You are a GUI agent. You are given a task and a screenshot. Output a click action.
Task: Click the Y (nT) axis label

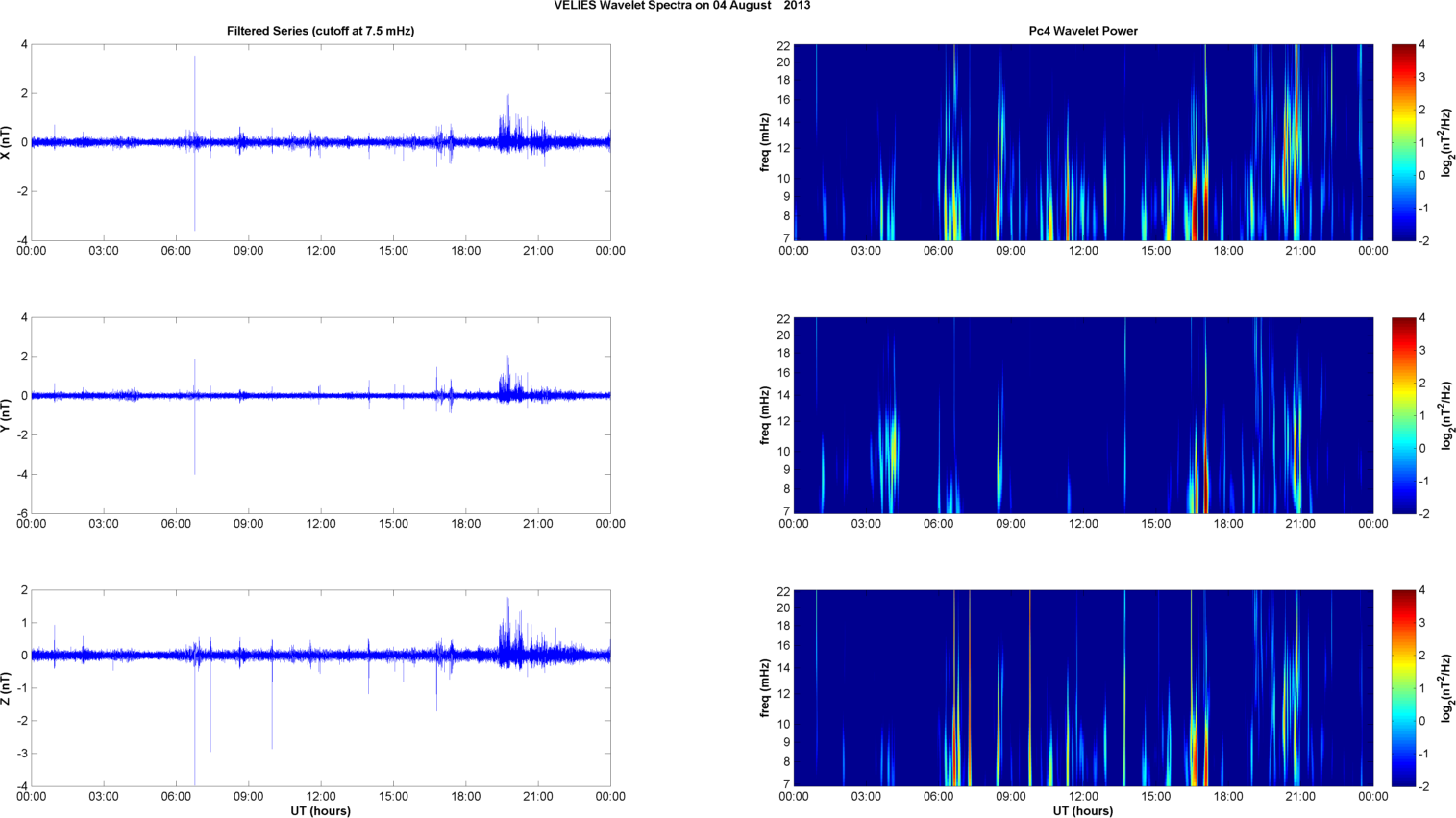7,415
